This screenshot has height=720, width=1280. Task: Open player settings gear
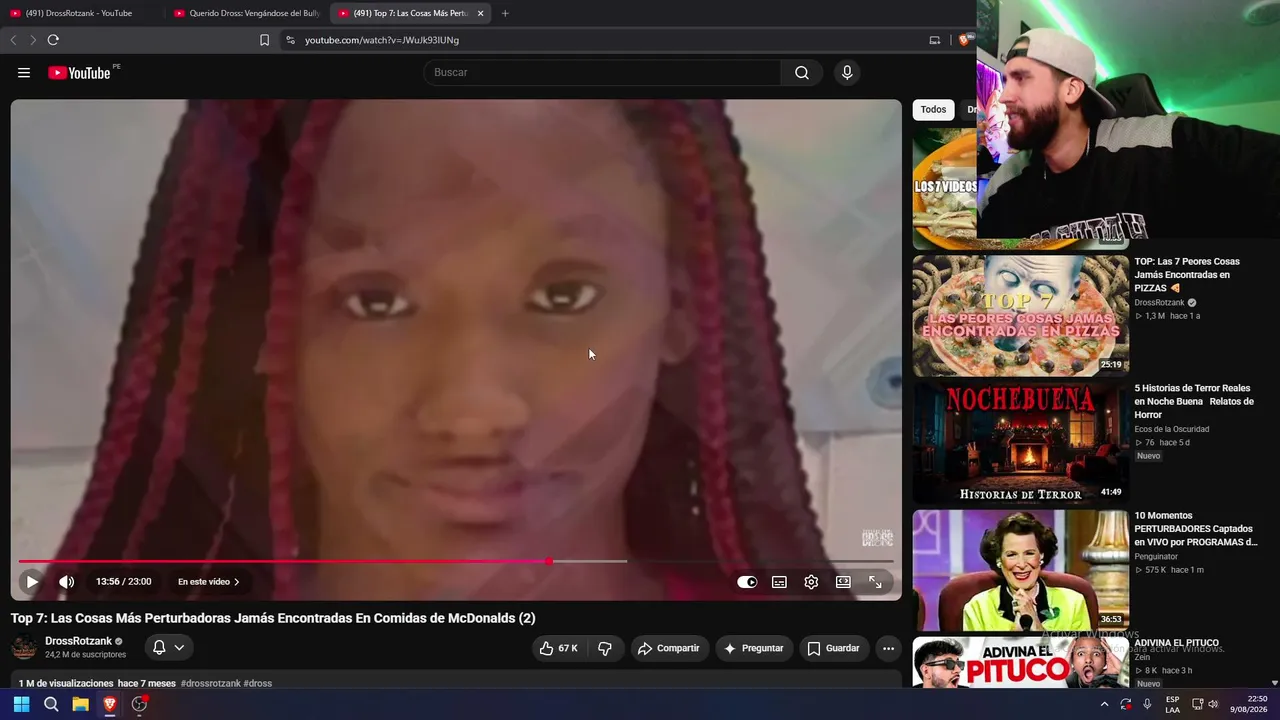point(811,582)
